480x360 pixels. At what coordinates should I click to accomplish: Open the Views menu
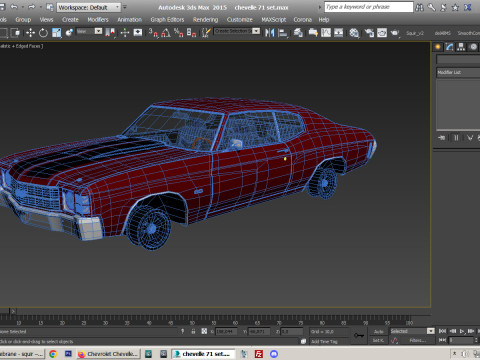coord(46,20)
